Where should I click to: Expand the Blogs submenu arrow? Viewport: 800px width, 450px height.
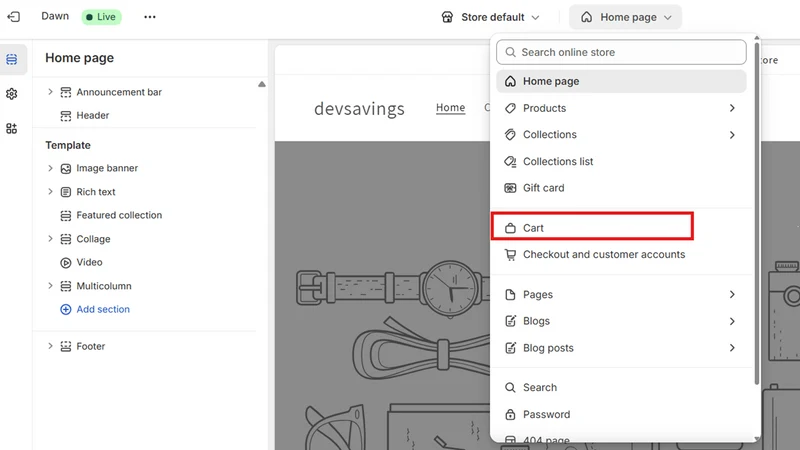coord(732,321)
